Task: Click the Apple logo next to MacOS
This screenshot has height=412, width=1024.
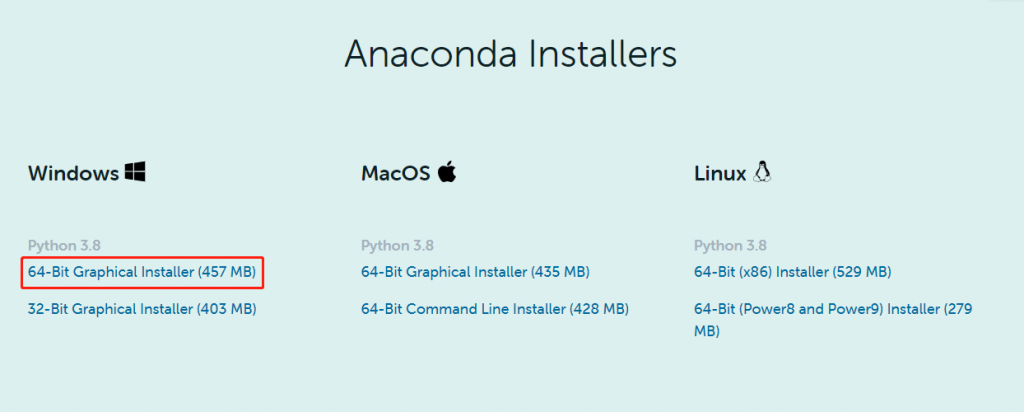Action: [x=447, y=172]
